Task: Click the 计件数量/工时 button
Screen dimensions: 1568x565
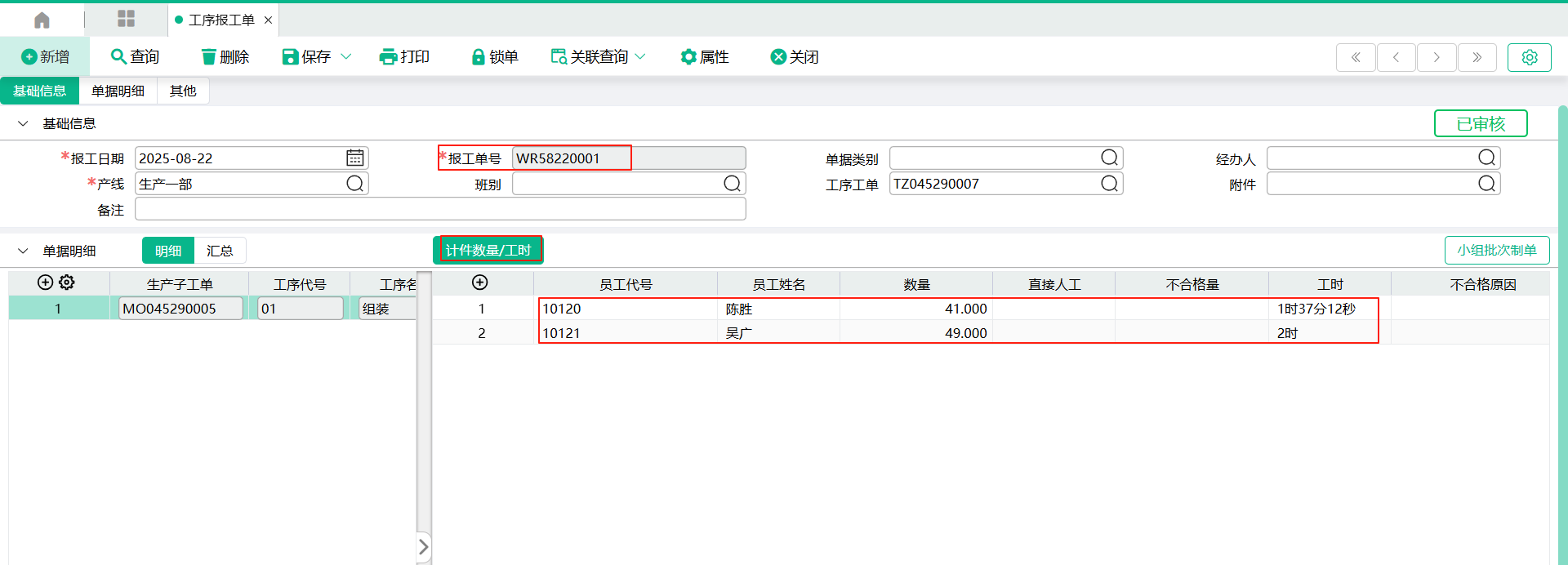Action: pyautogui.click(x=488, y=250)
